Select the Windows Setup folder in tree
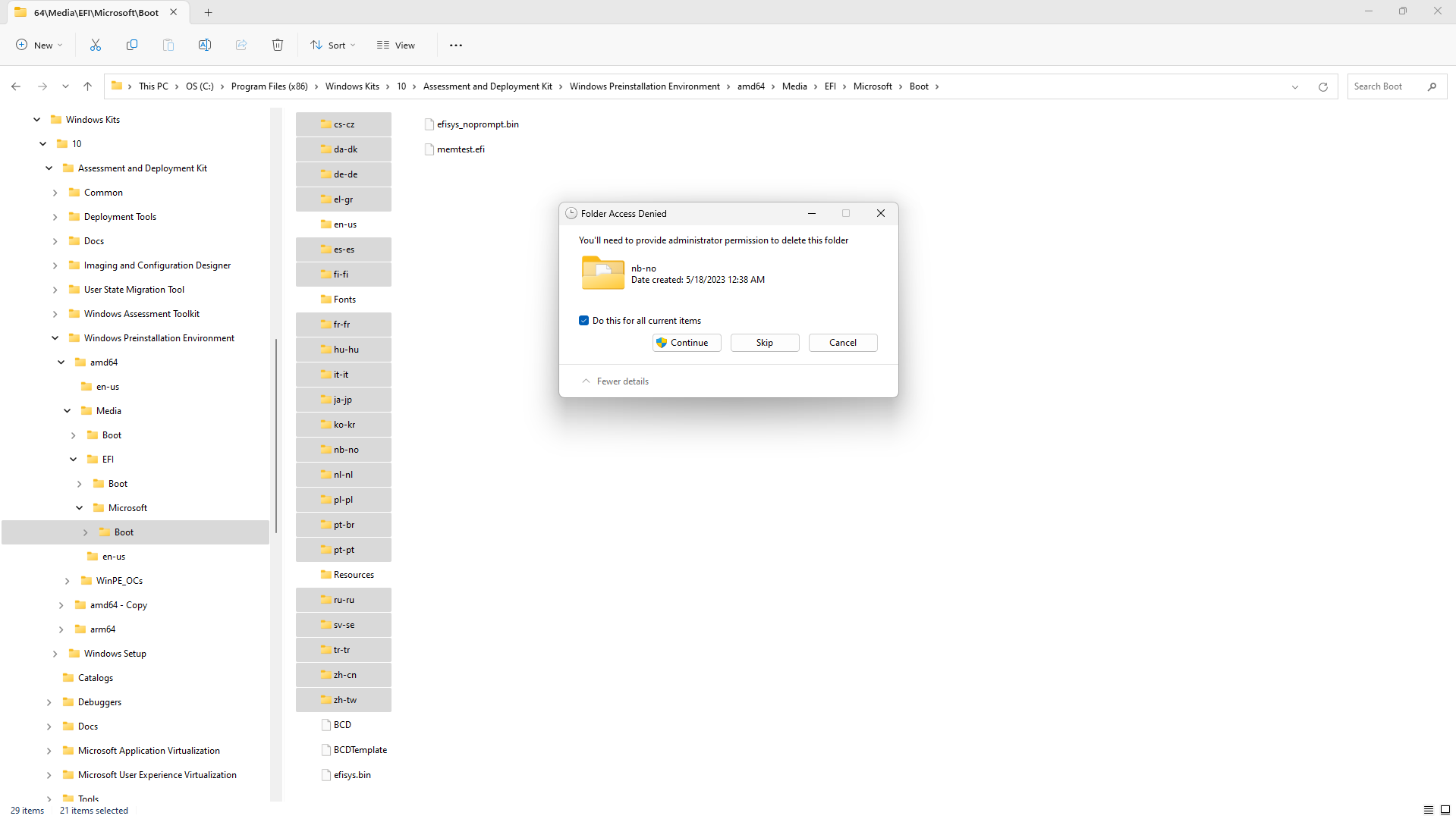The height and width of the screenshot is (819, 1456). pos(115,654)
